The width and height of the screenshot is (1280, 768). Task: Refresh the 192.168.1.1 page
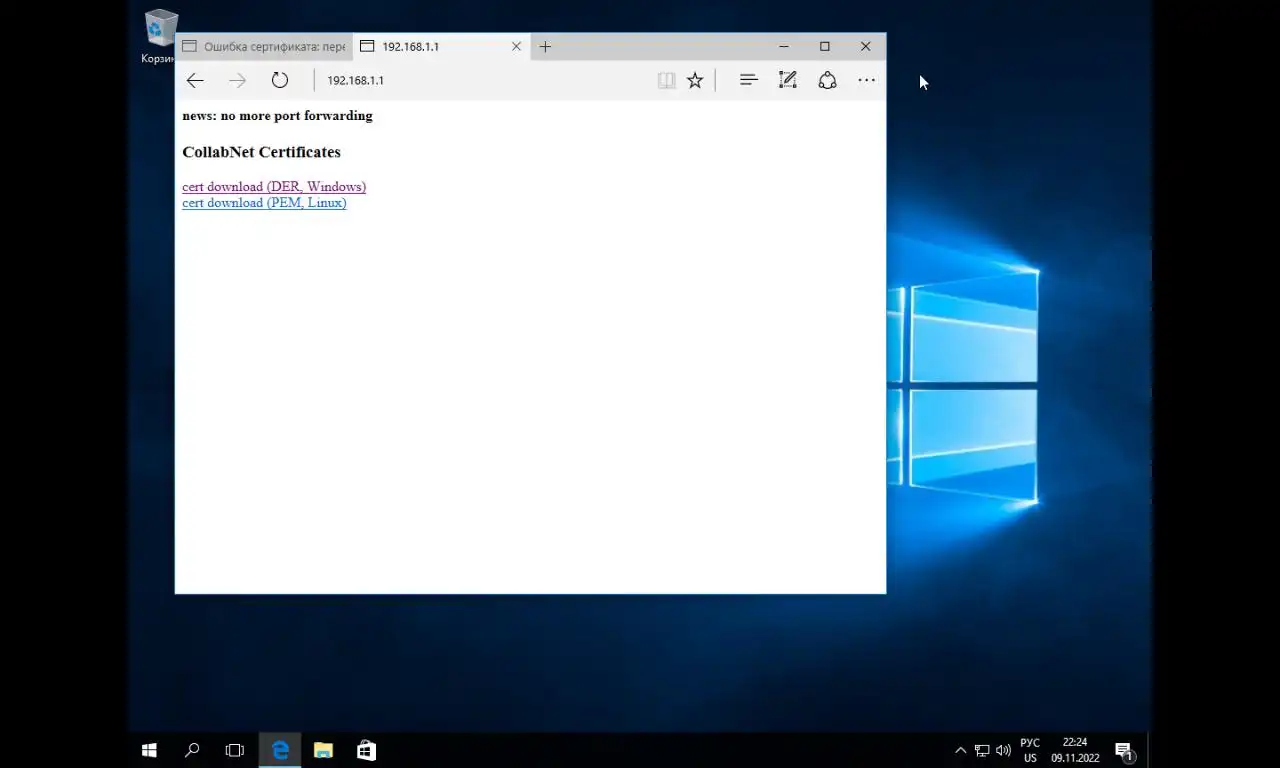tap(280, 80)
